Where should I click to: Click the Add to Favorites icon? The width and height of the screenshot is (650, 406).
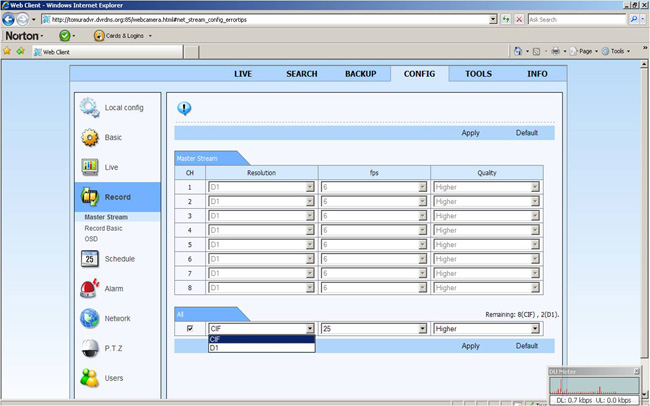pyautogui.click(x=20, y=51)
